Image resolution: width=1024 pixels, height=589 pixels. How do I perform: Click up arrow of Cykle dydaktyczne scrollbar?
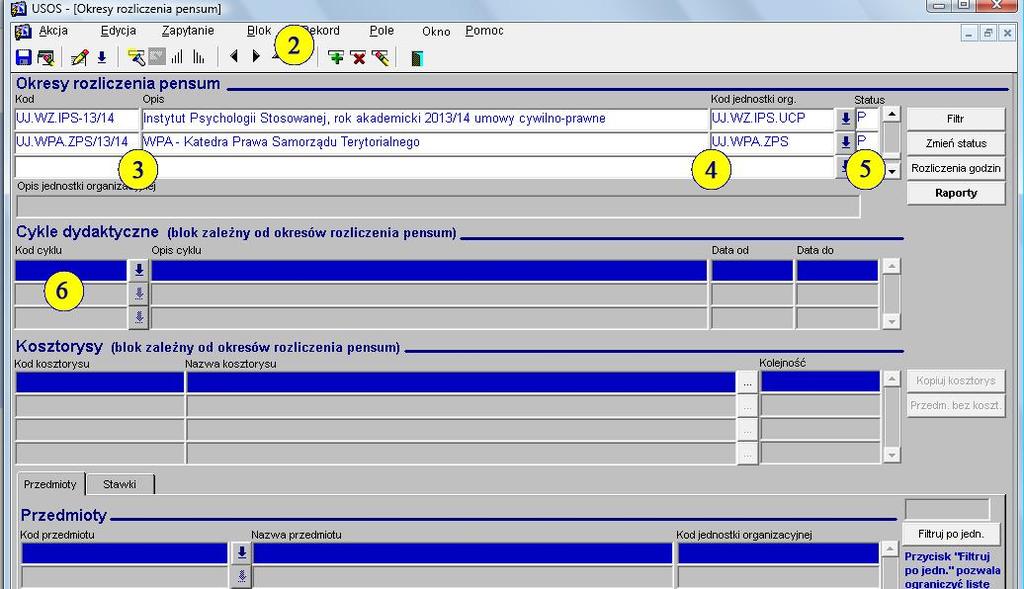891,266
